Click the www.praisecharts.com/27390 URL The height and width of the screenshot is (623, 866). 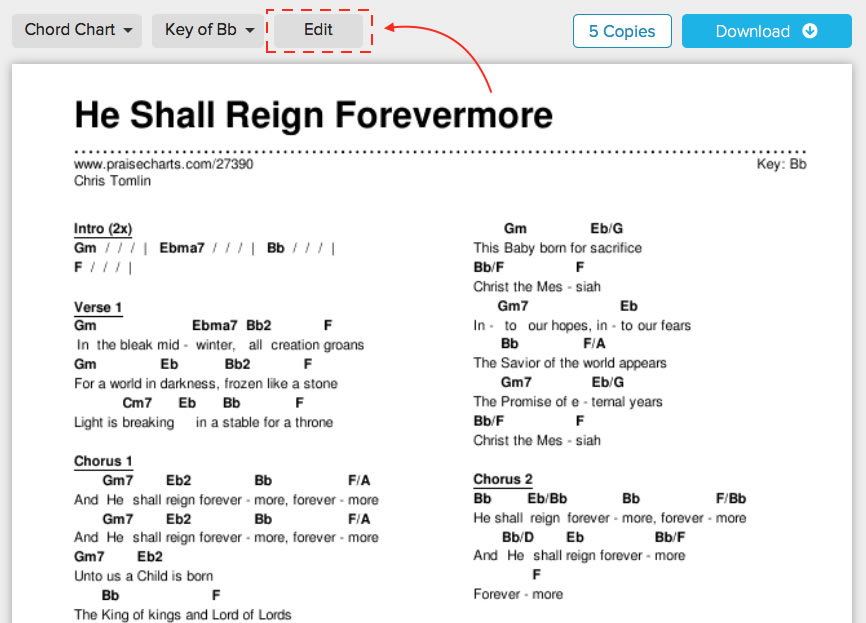click(x=163, y=164)
